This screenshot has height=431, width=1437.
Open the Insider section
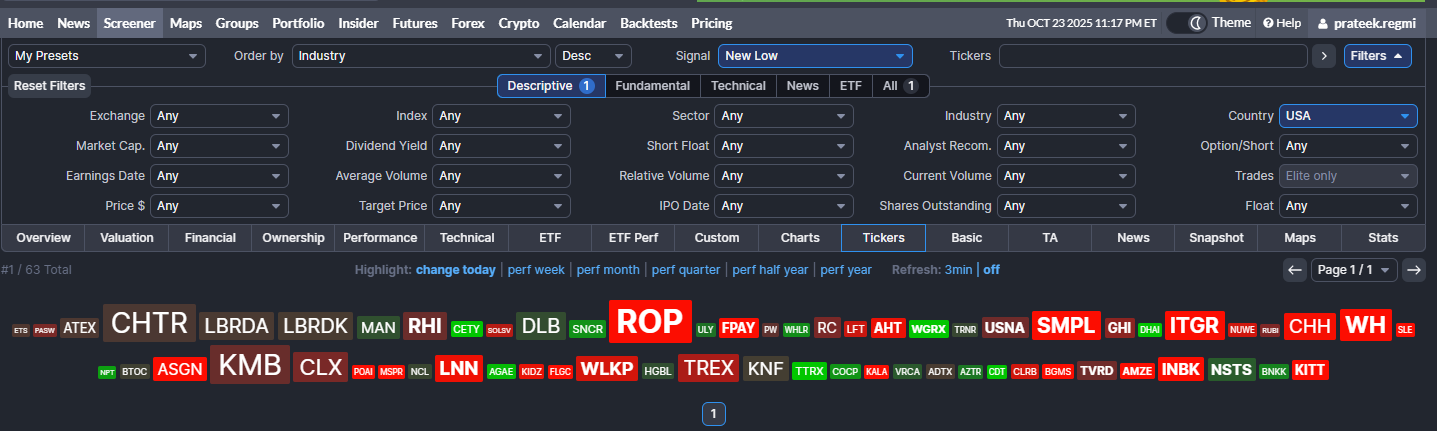359,23
